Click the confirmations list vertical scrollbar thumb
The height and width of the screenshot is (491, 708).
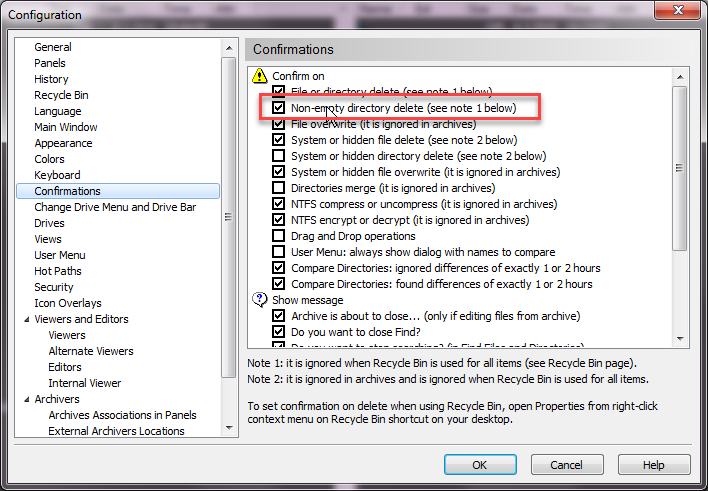[x=680, y=170]
